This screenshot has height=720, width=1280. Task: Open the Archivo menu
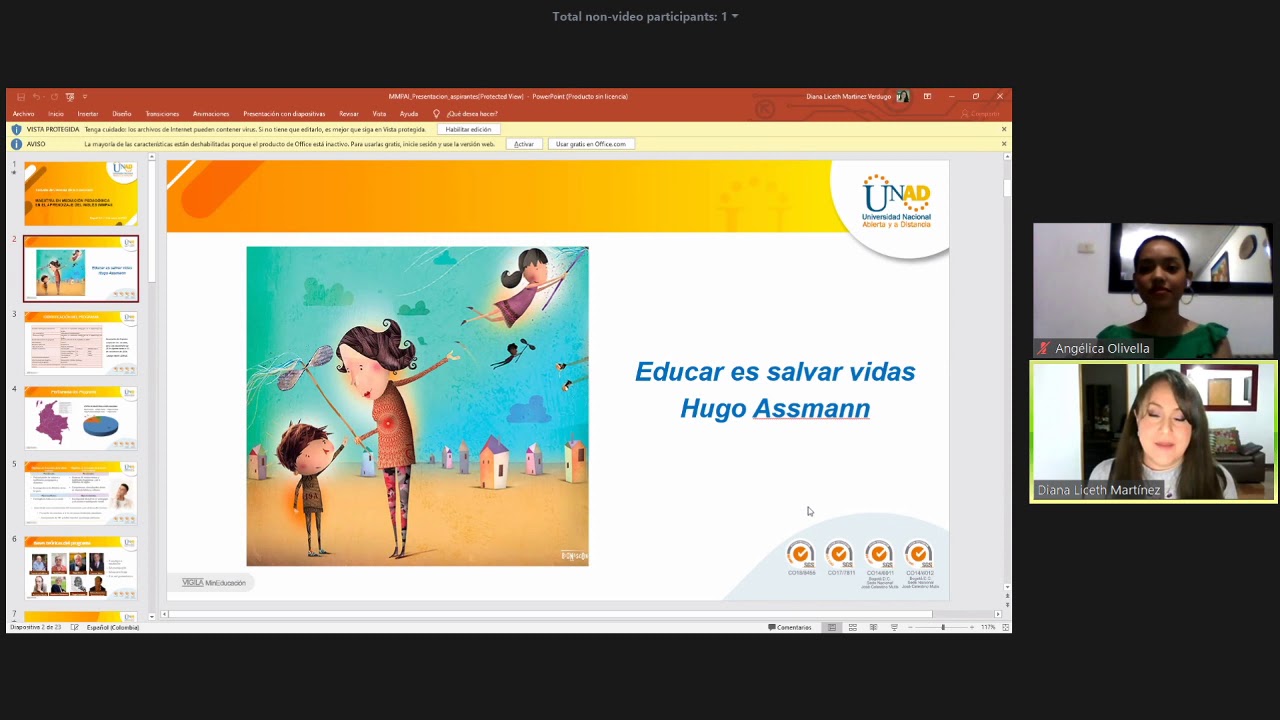[23, 114]
